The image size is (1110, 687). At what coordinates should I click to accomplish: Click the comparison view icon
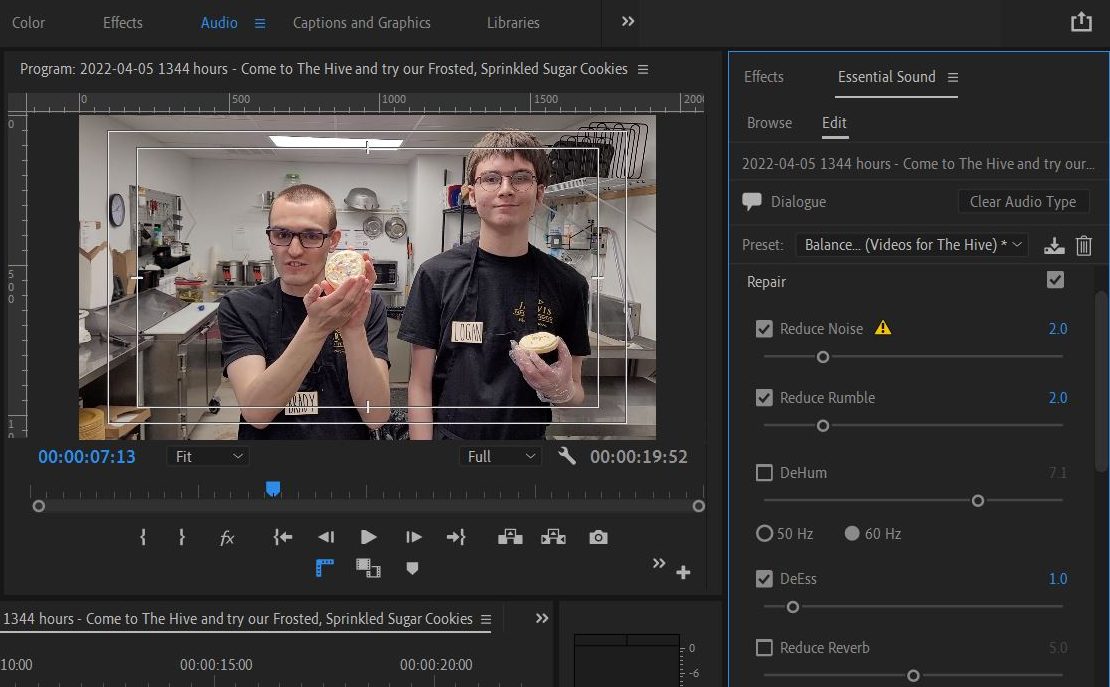368,568
